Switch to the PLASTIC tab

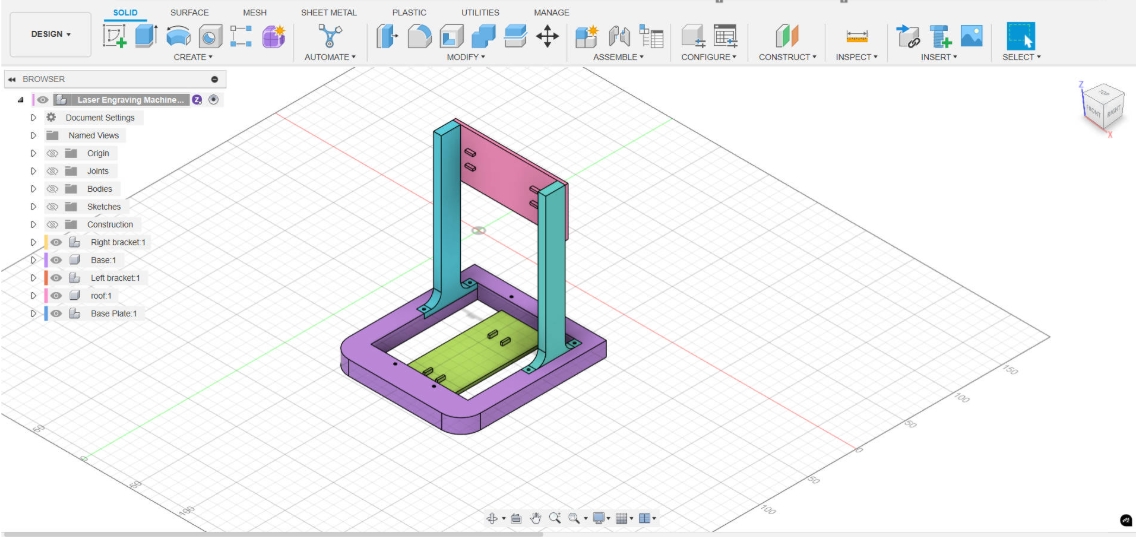[x=409, y=12]
